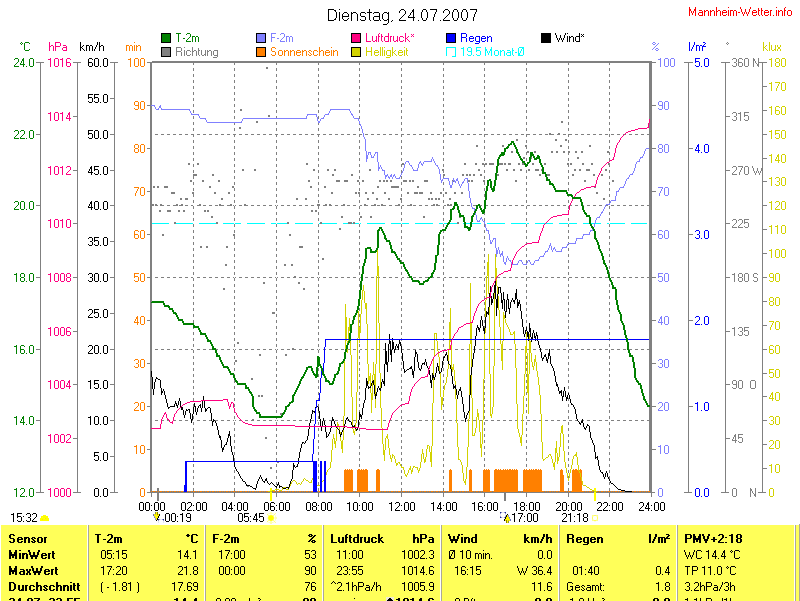This screenshot has width=800, height=601.
Task: Click the Luftdruck minimum 1002.3
Action: 418,555
